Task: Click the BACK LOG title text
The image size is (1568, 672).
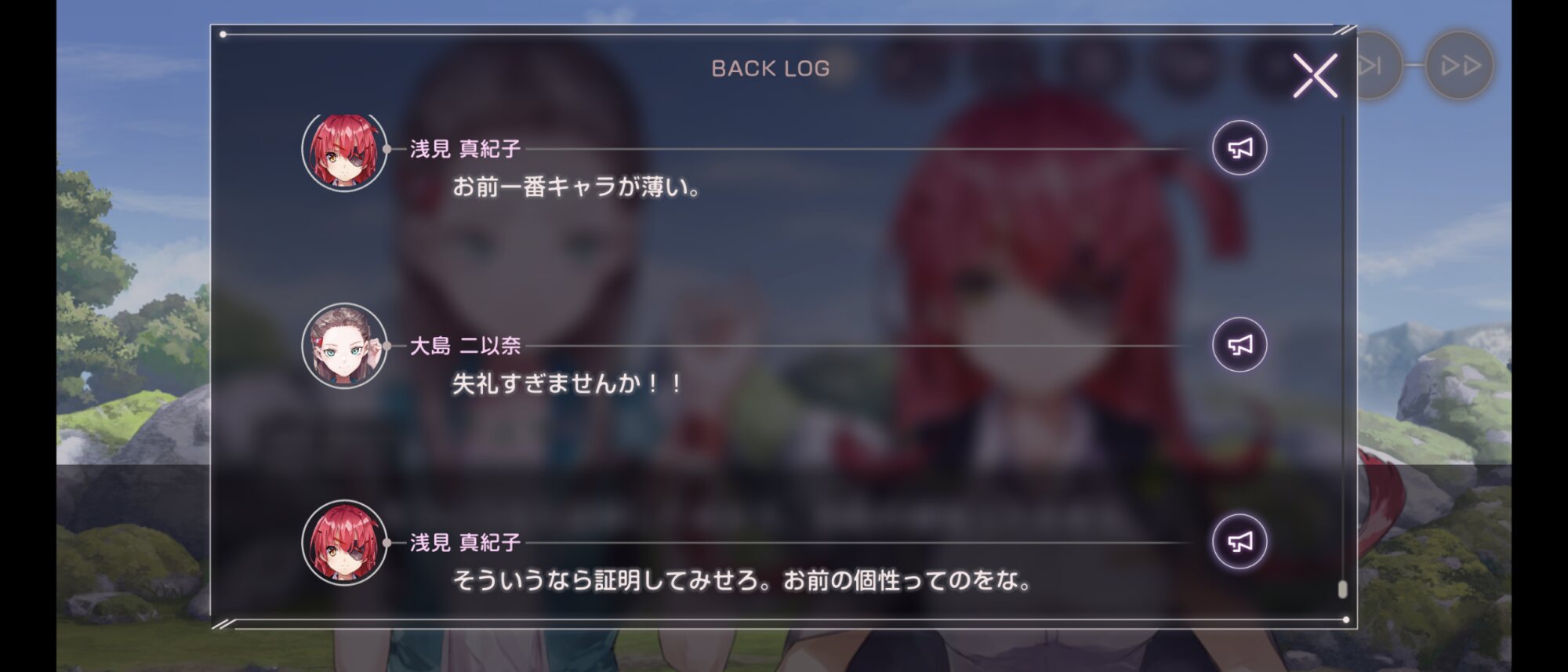Action: 770,68
